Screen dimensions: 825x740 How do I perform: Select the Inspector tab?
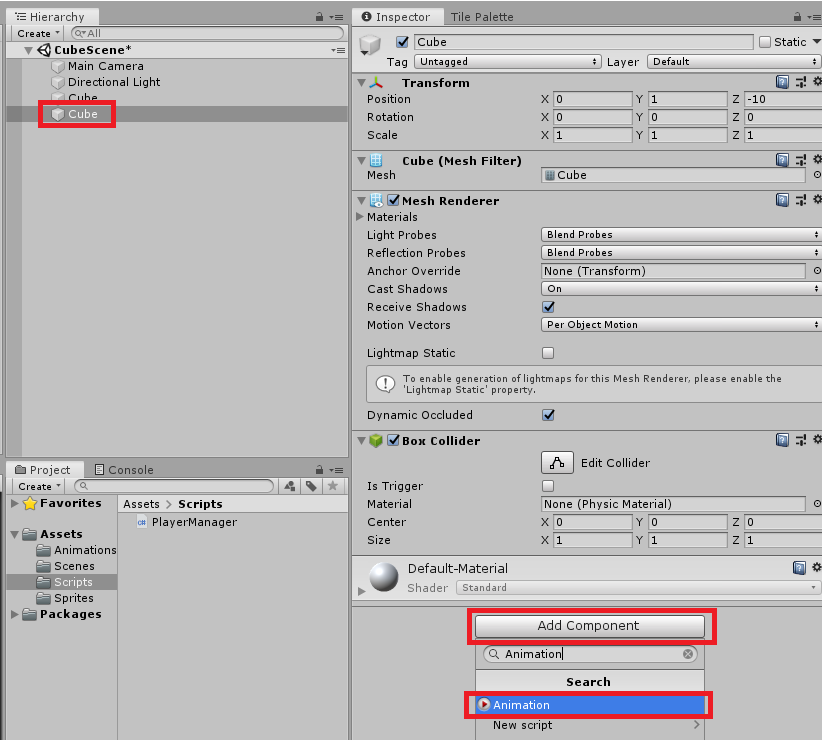coord(397,17)
